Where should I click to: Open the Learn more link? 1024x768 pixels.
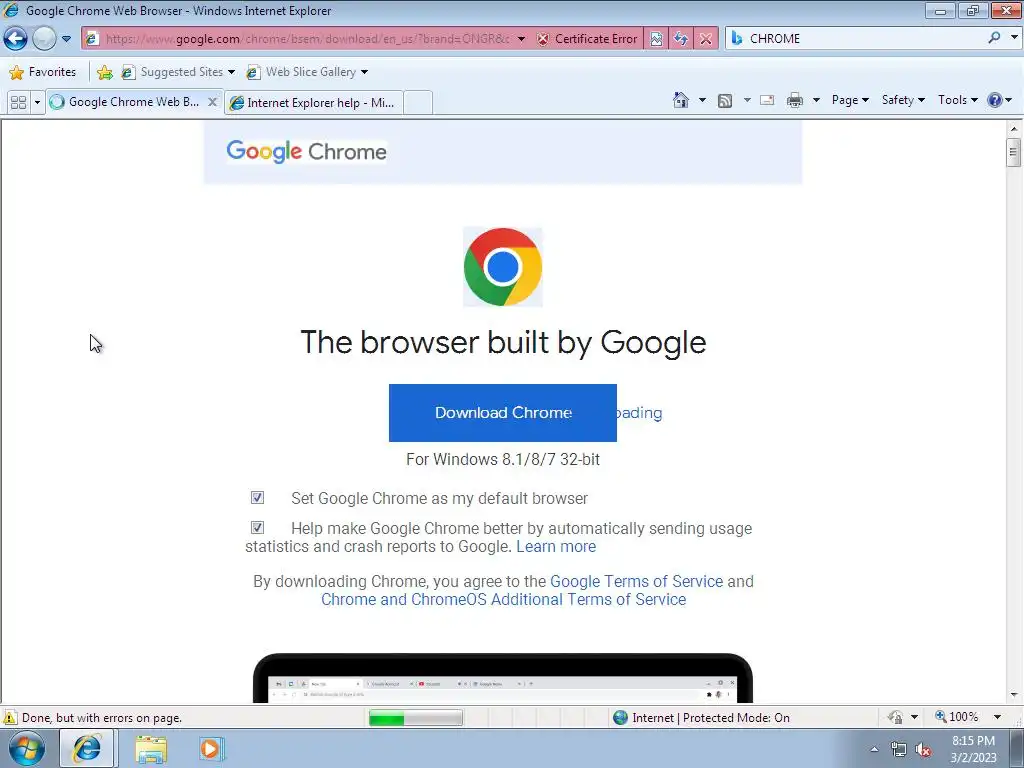556,547
